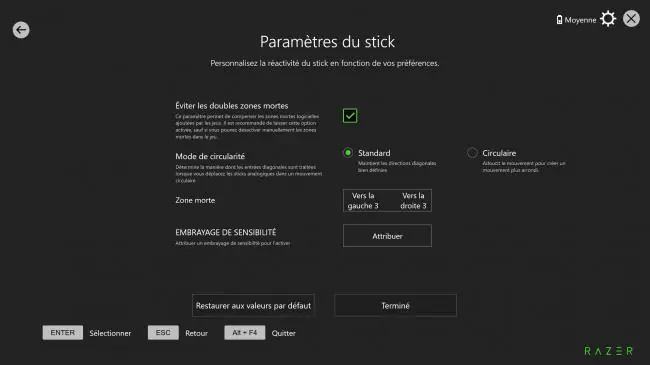Click the Personnalisez la réactivité subtitle
This screenshot has height=365, width=650.
pos(325,63)
